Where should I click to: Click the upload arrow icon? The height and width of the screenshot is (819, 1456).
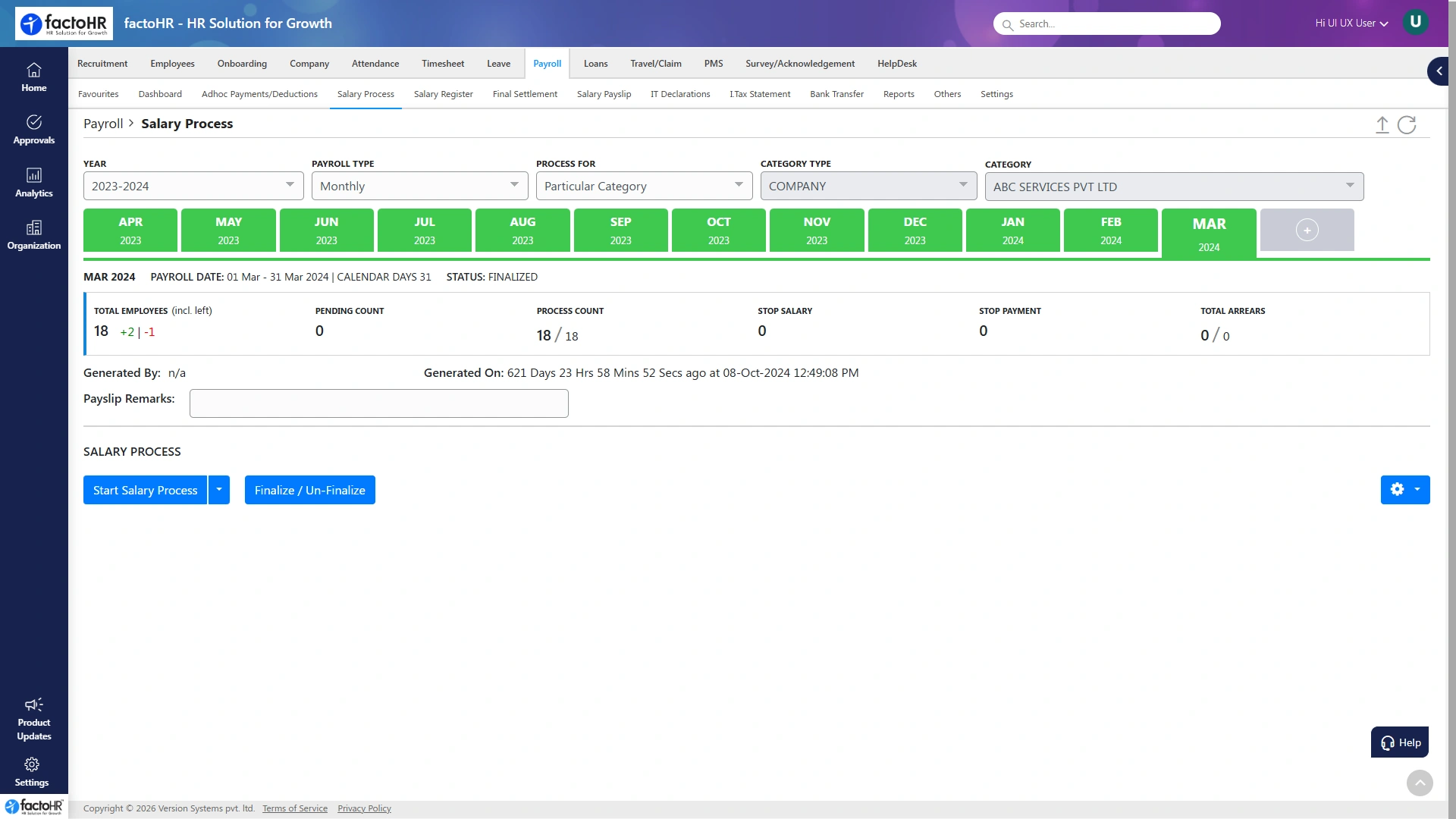pos(1382,125)
